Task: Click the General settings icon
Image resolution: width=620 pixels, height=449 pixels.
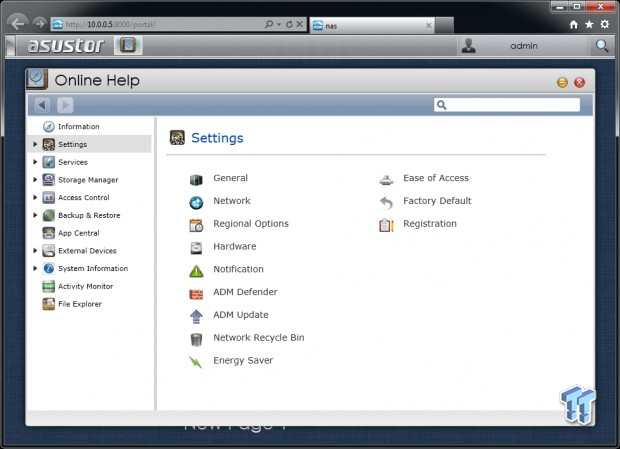Action: point(196,180)
